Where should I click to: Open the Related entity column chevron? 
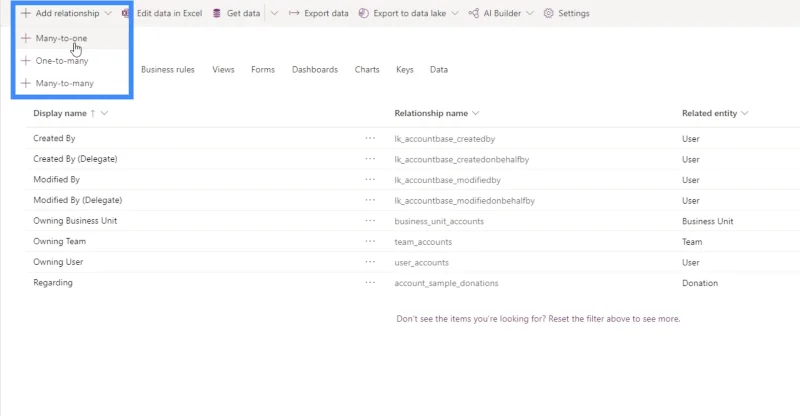744,113
